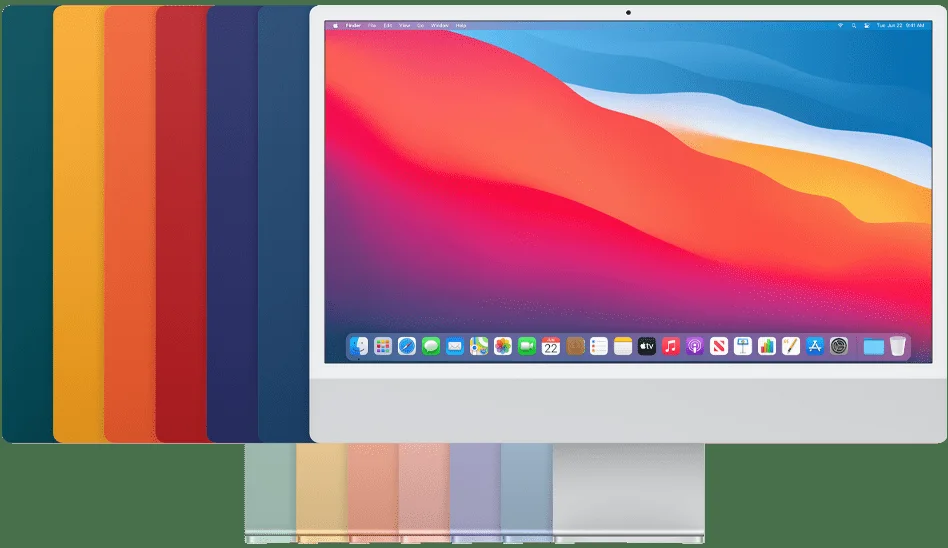
Task: Open the Trash in the Dock
Action: click(898, 346)
